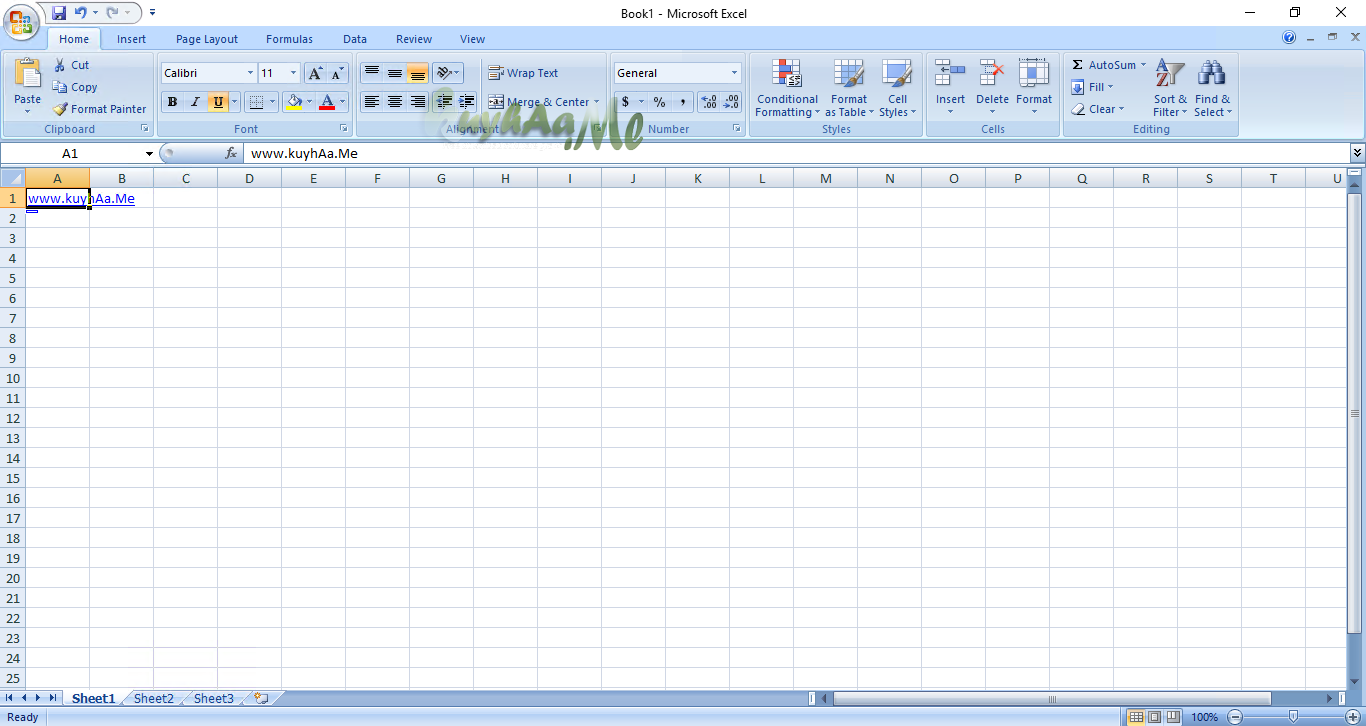Copy the selected cell
The height and width of the screenshot is (726, 1366).
tap(75, 87)
